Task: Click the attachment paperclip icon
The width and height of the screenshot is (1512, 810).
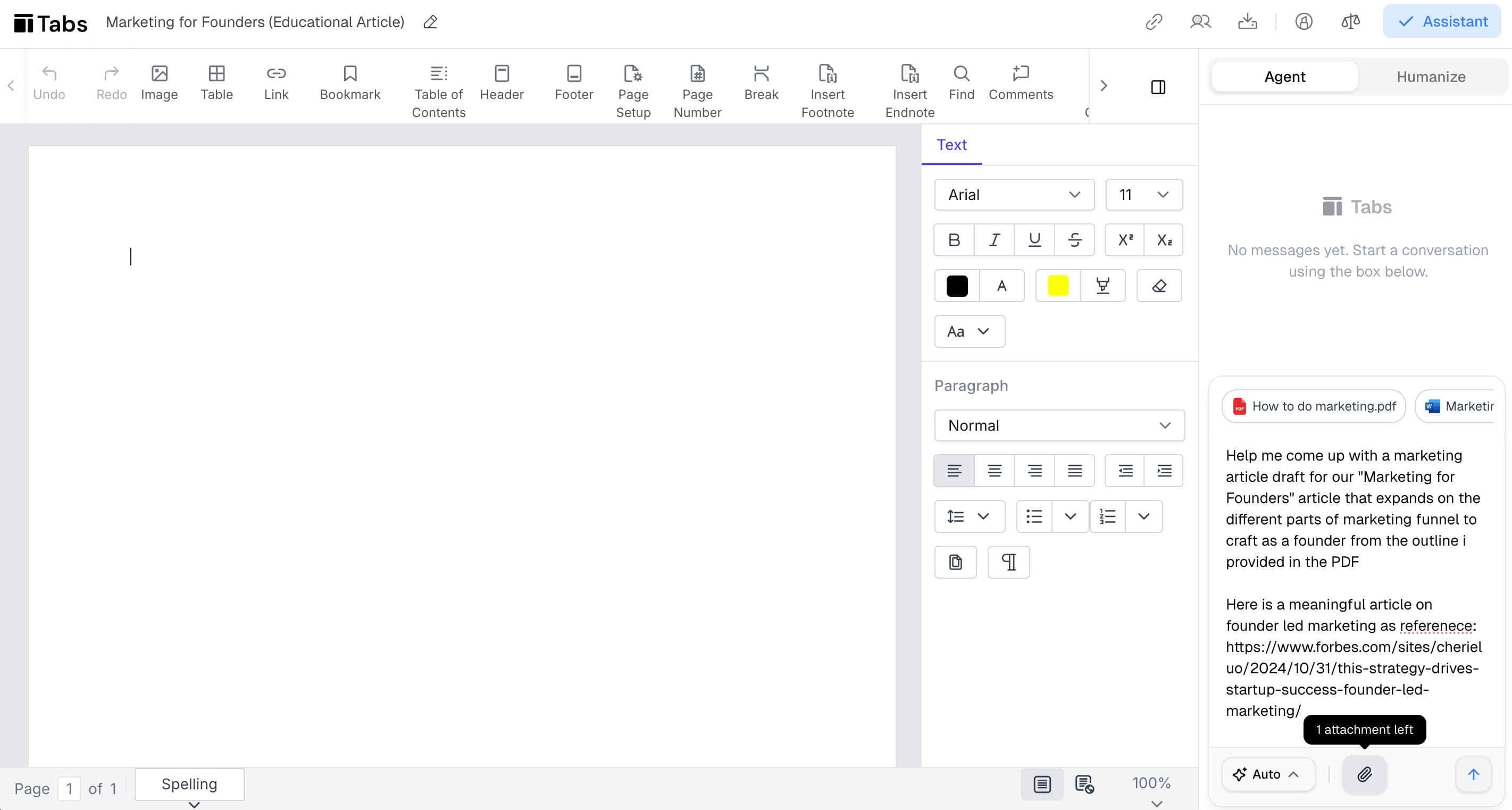Action: [1364, 774]
